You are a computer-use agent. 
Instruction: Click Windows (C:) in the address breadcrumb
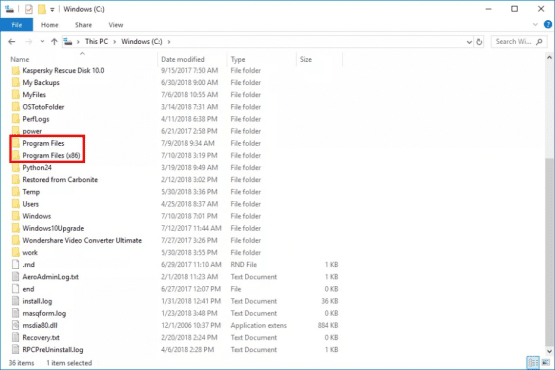point(142,41)
